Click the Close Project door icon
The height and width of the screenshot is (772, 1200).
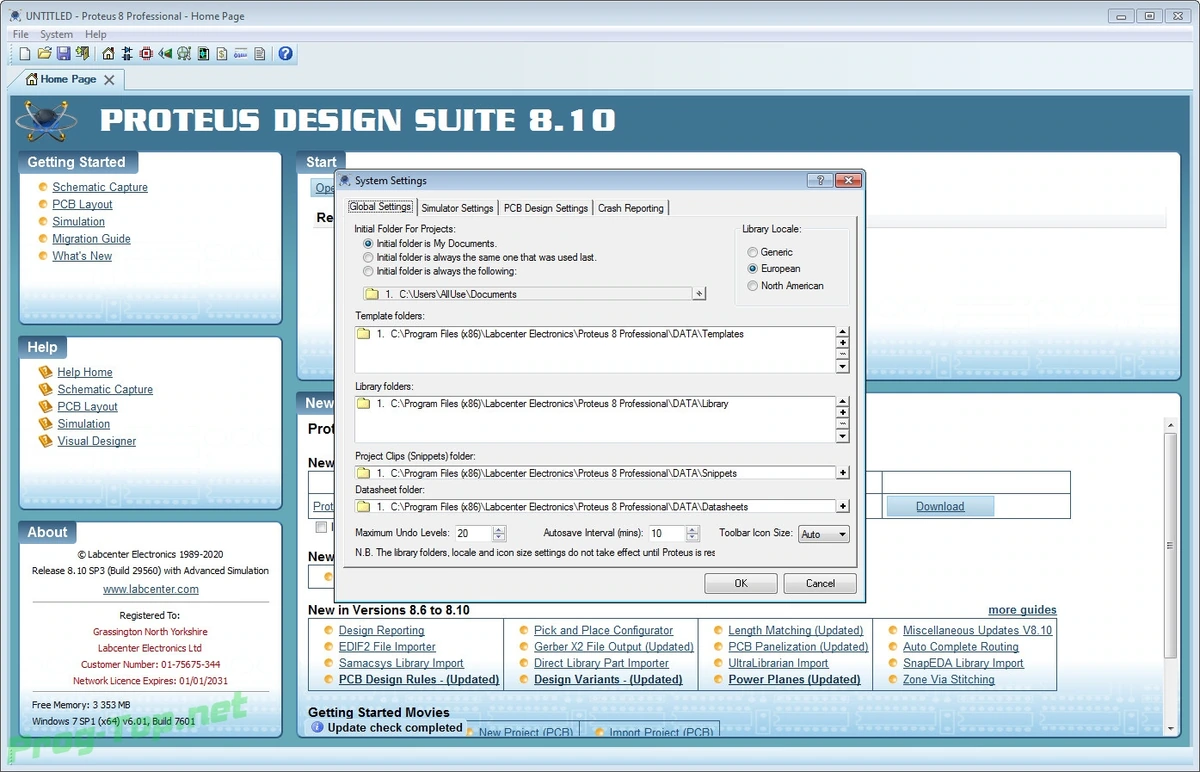82,53
